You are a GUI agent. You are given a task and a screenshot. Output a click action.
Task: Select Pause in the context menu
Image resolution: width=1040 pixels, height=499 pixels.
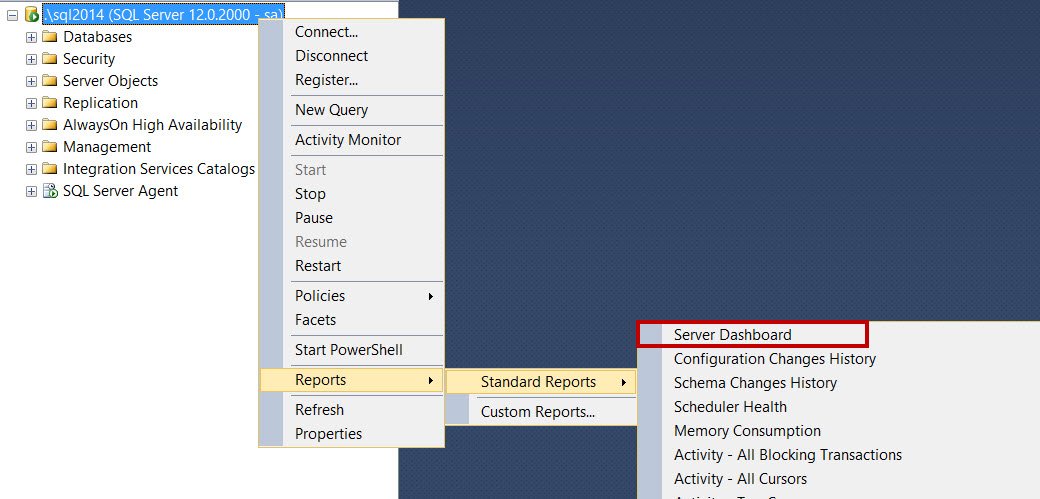point(352,218)
